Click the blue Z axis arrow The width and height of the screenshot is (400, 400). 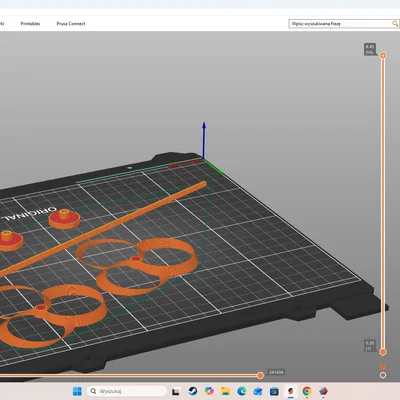(204, 139)
